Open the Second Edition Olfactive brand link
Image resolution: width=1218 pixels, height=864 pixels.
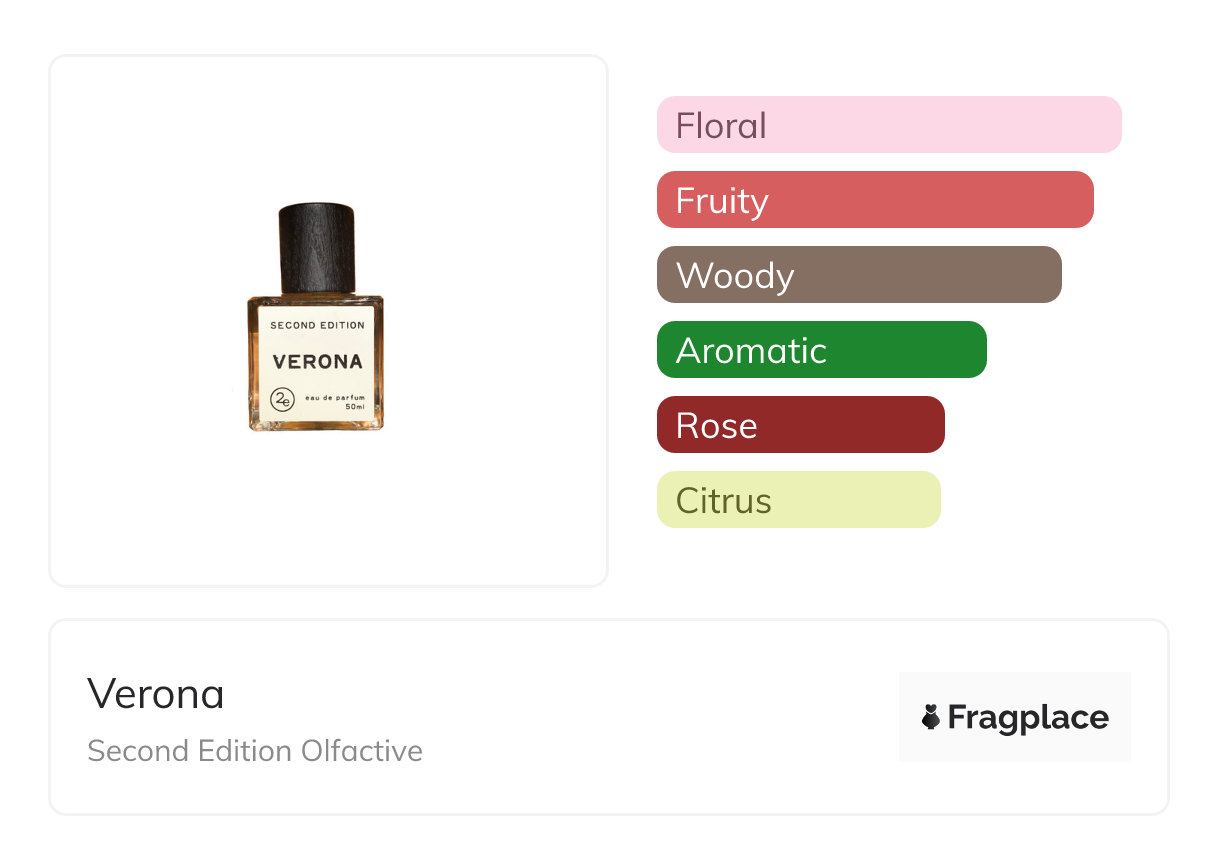tap(254, 751)
